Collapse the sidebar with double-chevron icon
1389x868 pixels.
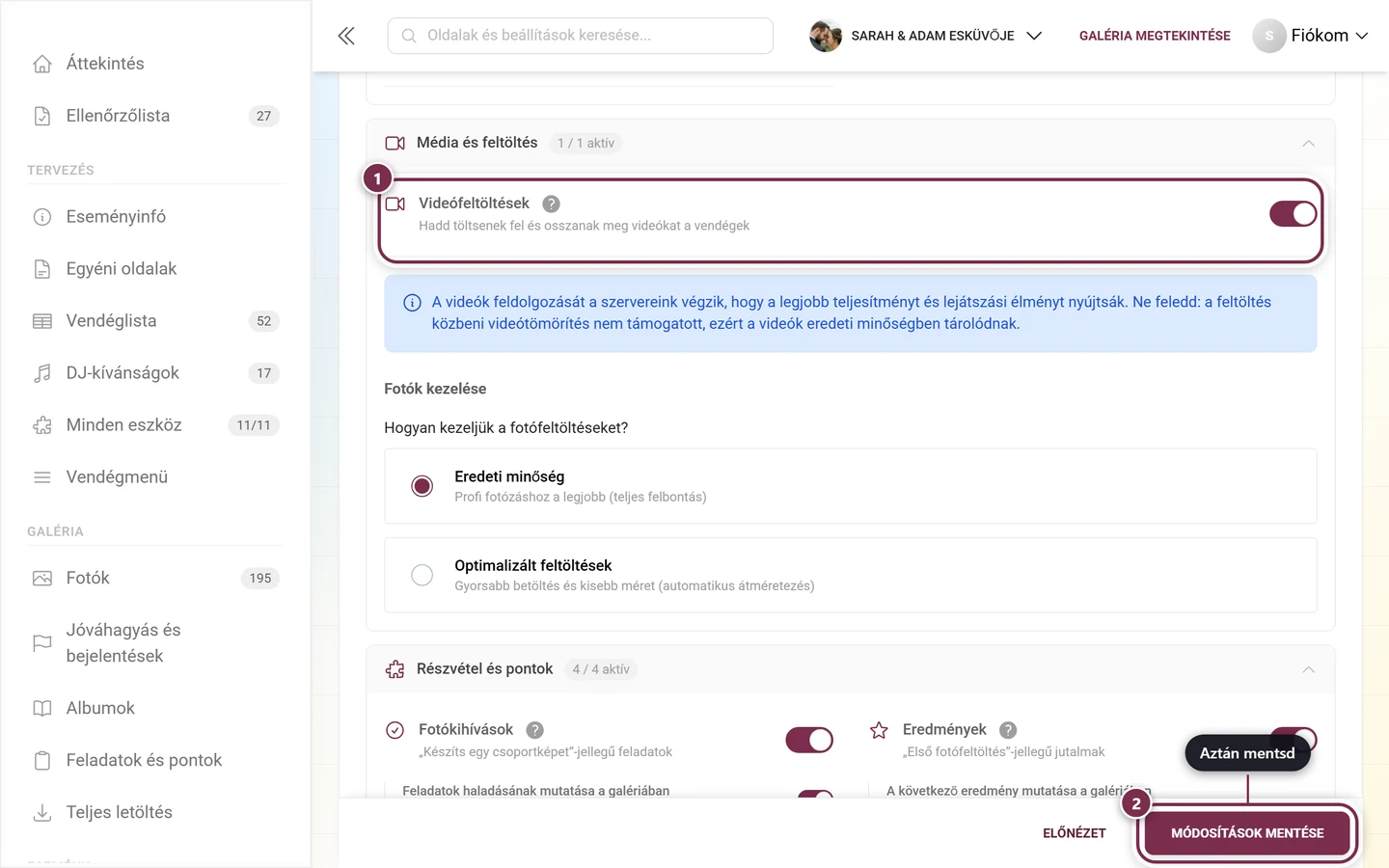coord(346,36)
